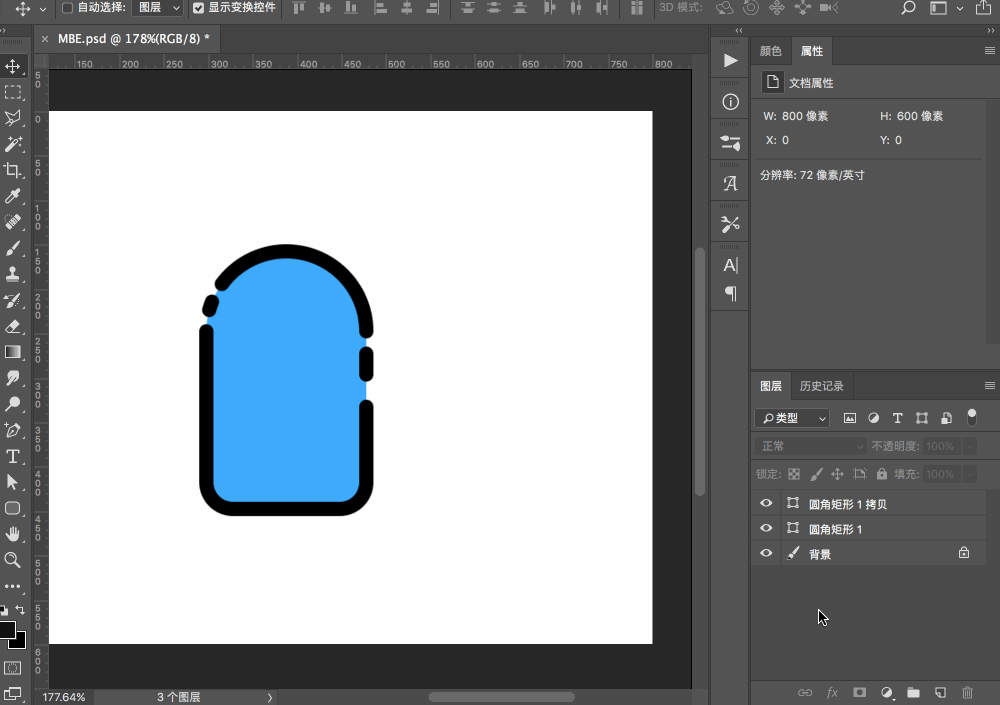This screenshot has height=705, width=1000.
Task: Select the Pen tool
Action: [13, 430]
